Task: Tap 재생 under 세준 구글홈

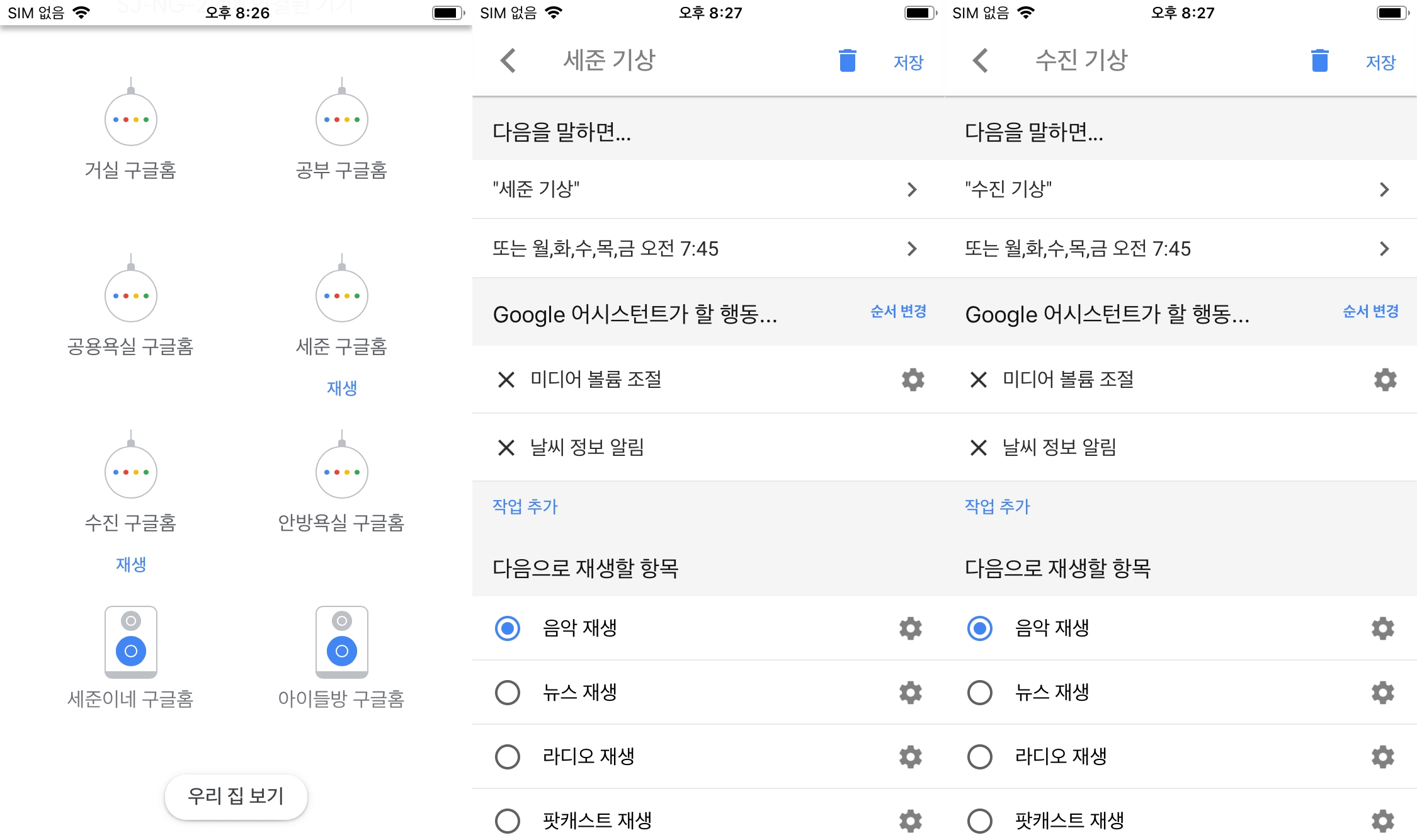Action: coord(341,388)
